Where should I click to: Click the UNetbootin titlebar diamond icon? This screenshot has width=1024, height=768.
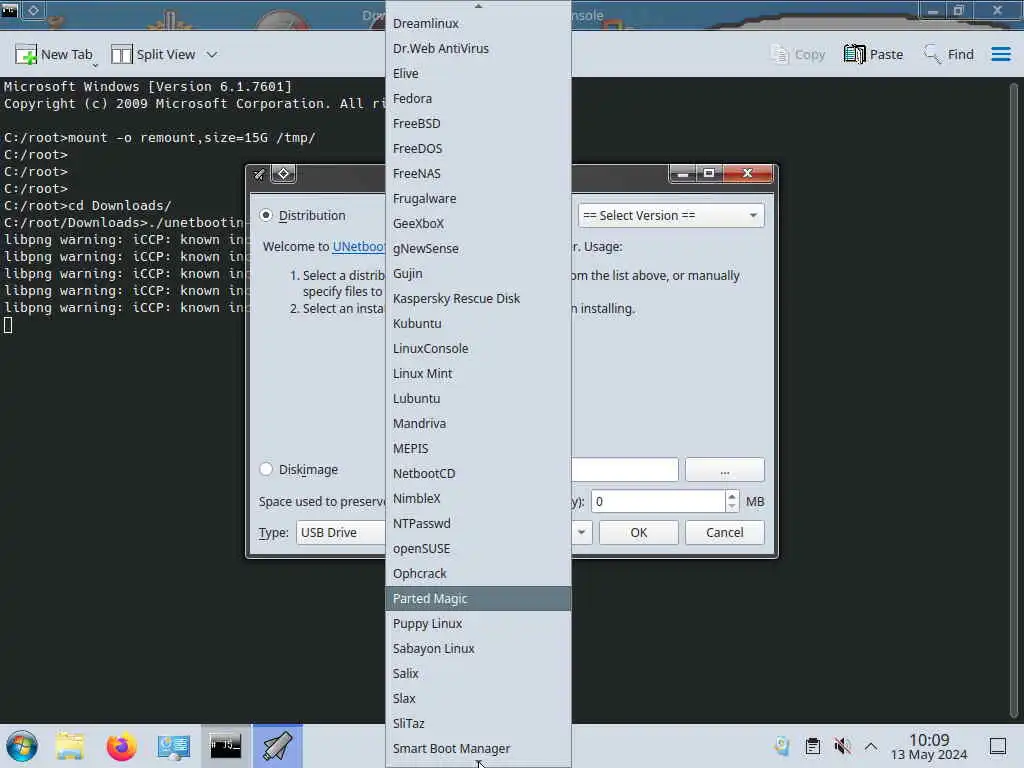pyautogui.click(x=283, y=174)
